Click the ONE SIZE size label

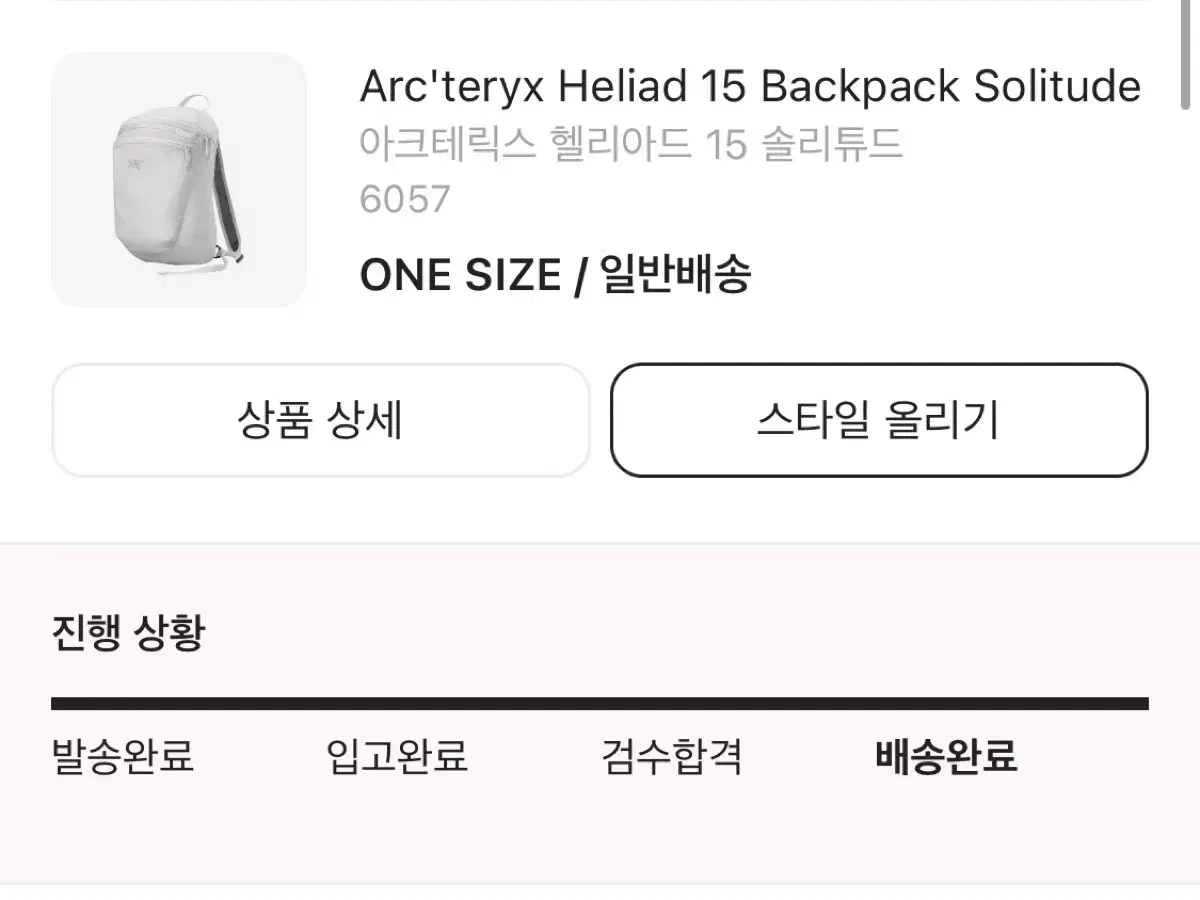[x=460, y=274]
